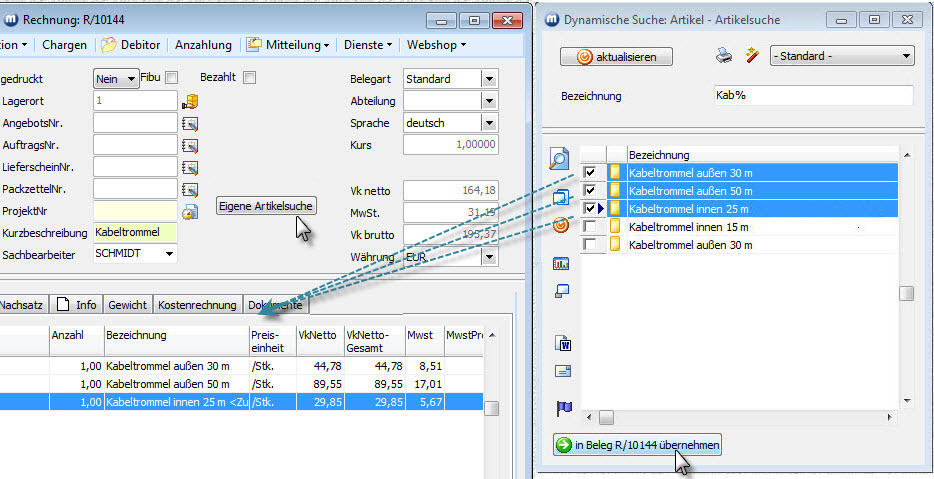934x479 pixels.
Task: Open the Mitteilung menu
Action: pyautogui.click(x=288, y=45)
